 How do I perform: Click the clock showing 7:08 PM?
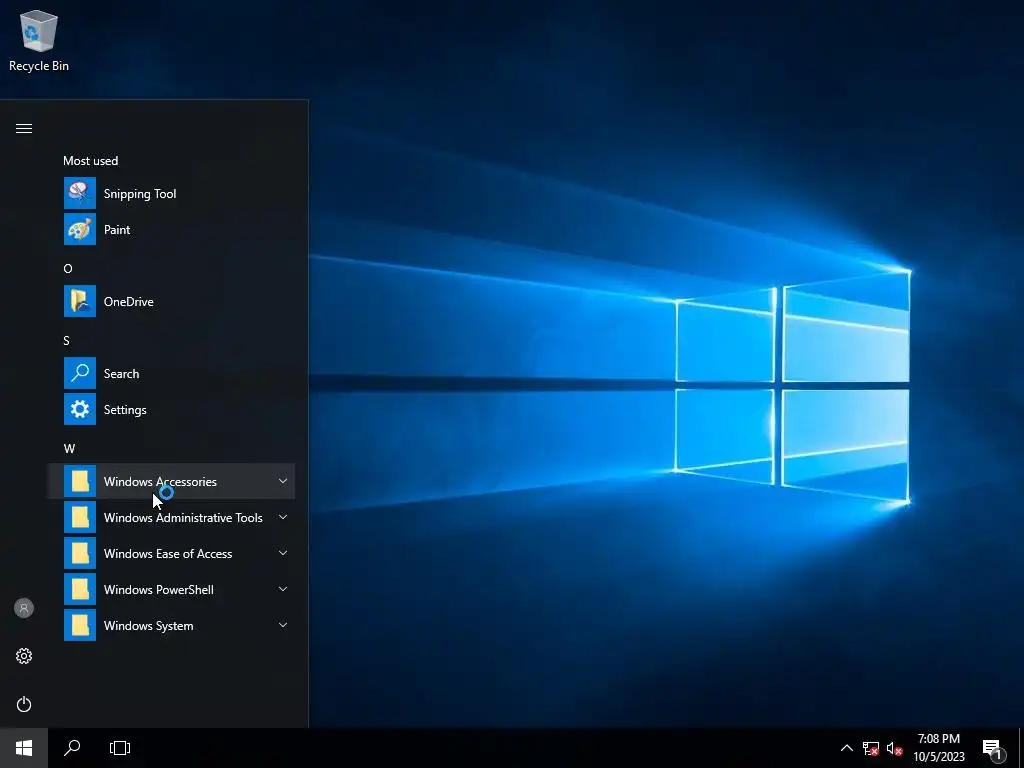[939, 748]
